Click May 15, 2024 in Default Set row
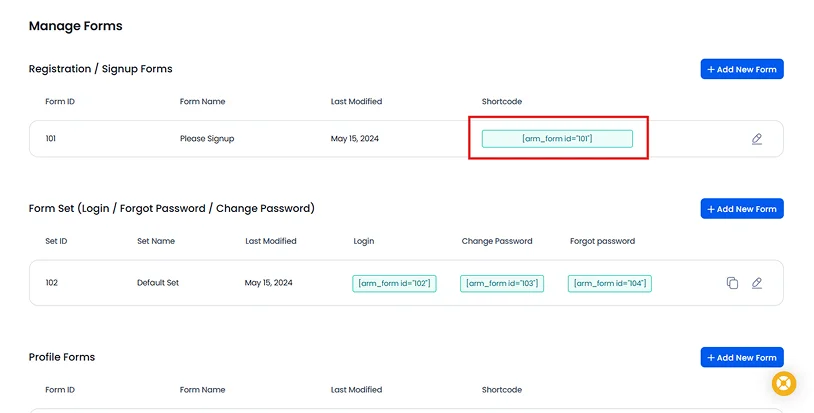Image resolution: width=814 pixels, height=413 pixels. pyautogui.click(x=268, y=283)
